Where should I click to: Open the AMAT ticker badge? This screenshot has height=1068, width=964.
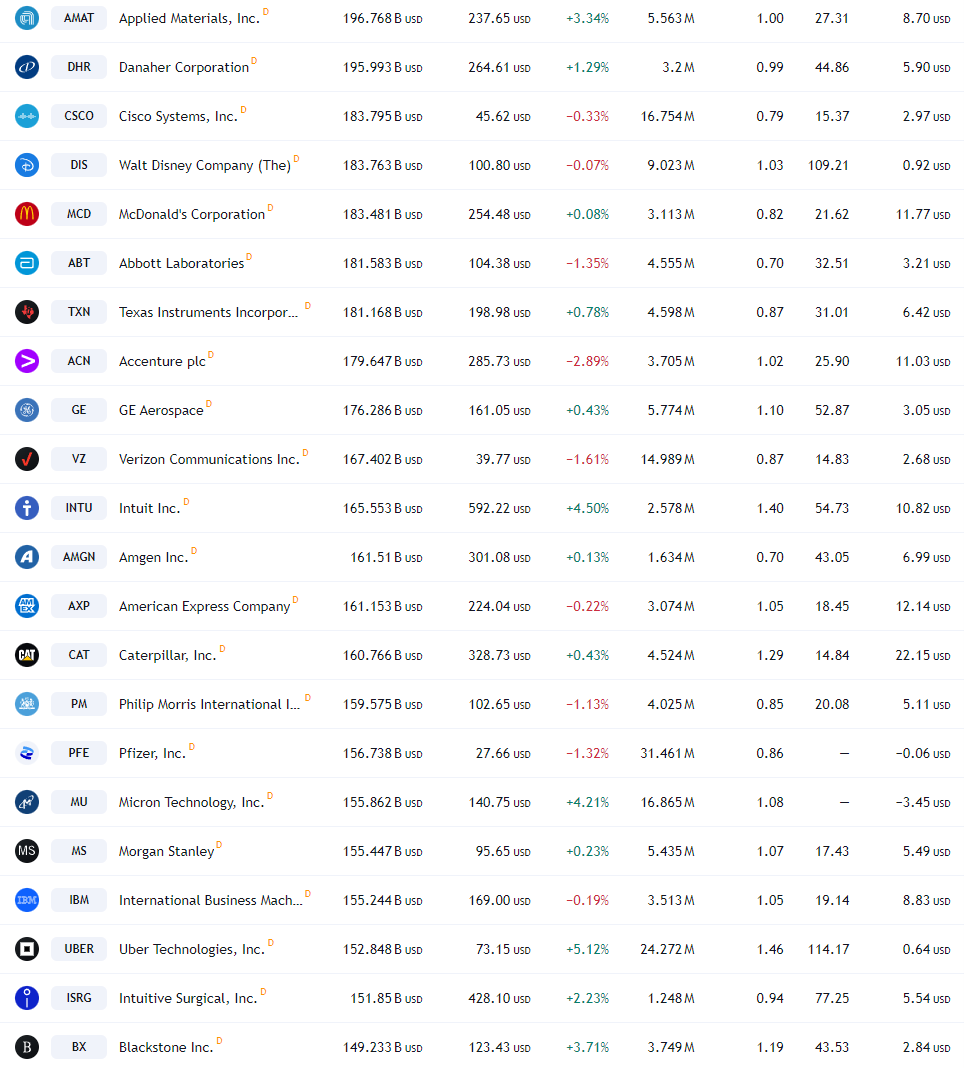[79, 18]
